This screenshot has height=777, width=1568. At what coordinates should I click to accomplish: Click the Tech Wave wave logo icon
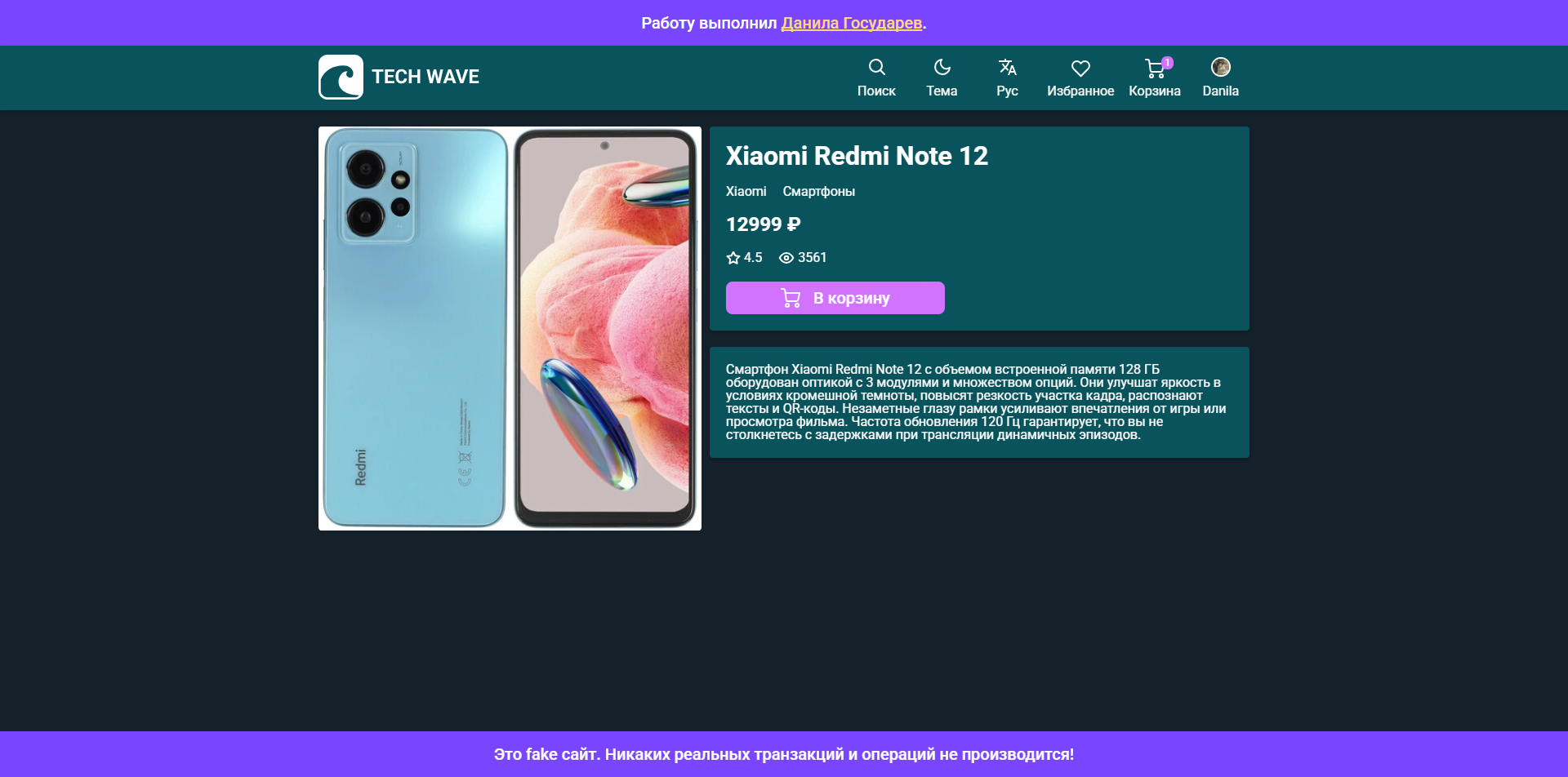[x=341, y=78]
